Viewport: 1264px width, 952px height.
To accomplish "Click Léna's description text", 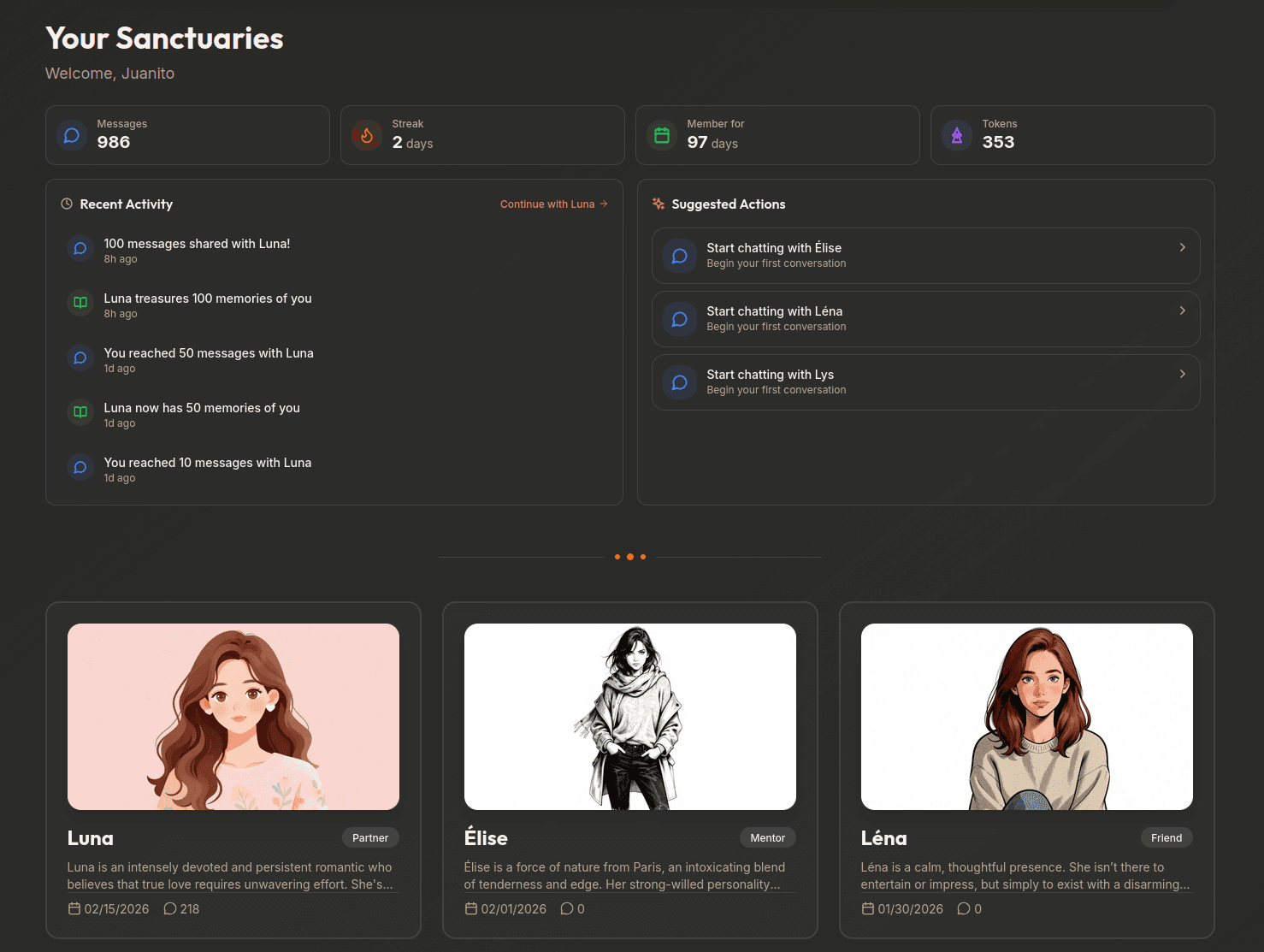I will point(1025,876).
